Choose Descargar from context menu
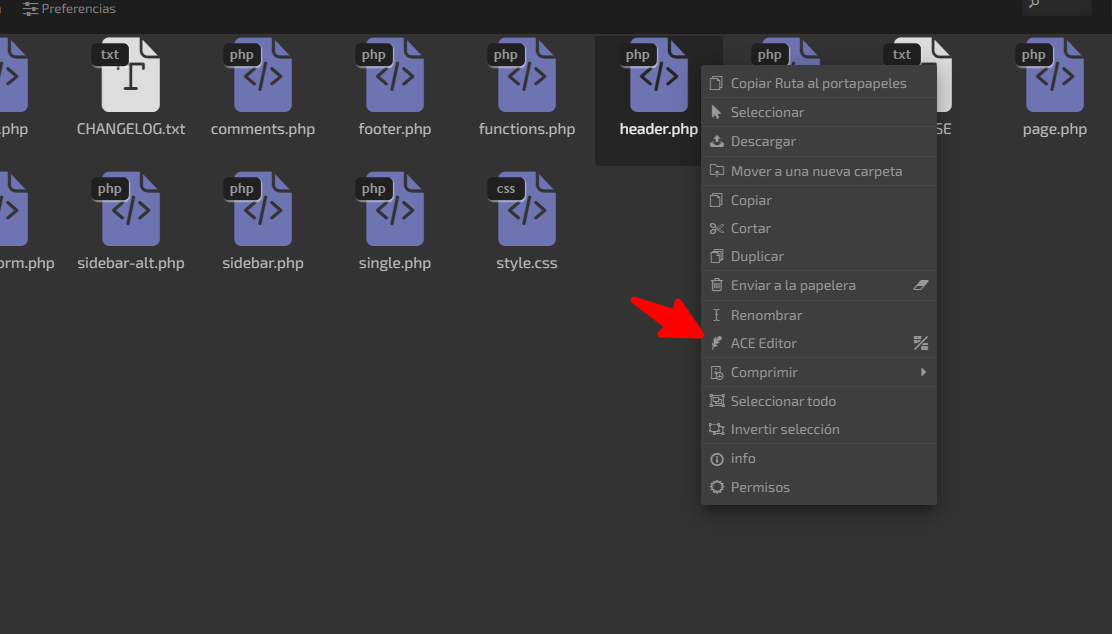 pos(818,141)
